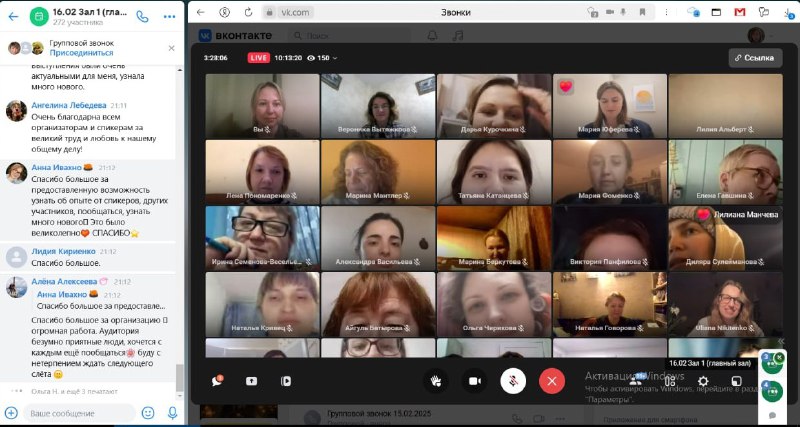Image resolution: width=800 pixels, height=427 pixels.
Task: Select Мария Юферева video tile
Action: [610, 106]
